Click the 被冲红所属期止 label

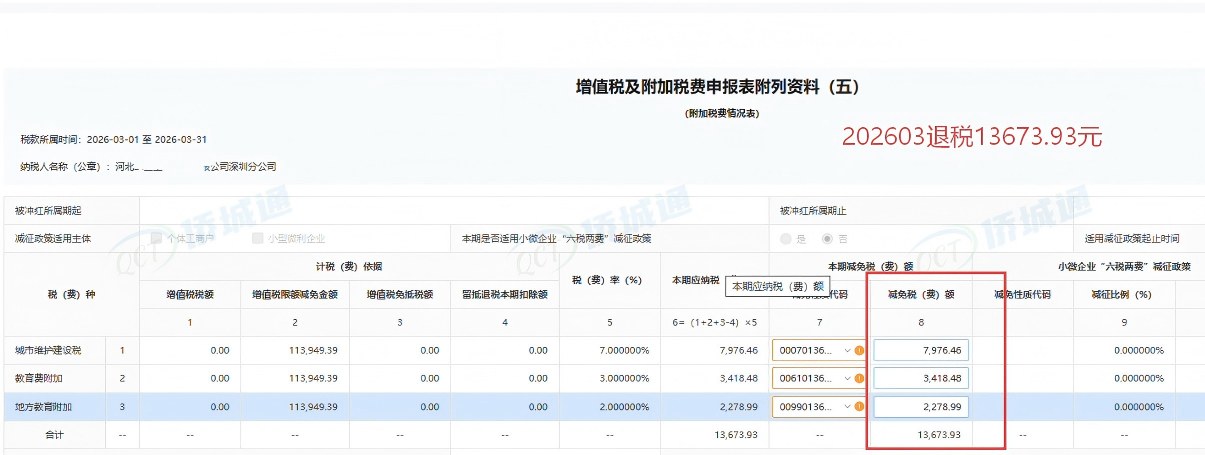click(x=813, y=211)
